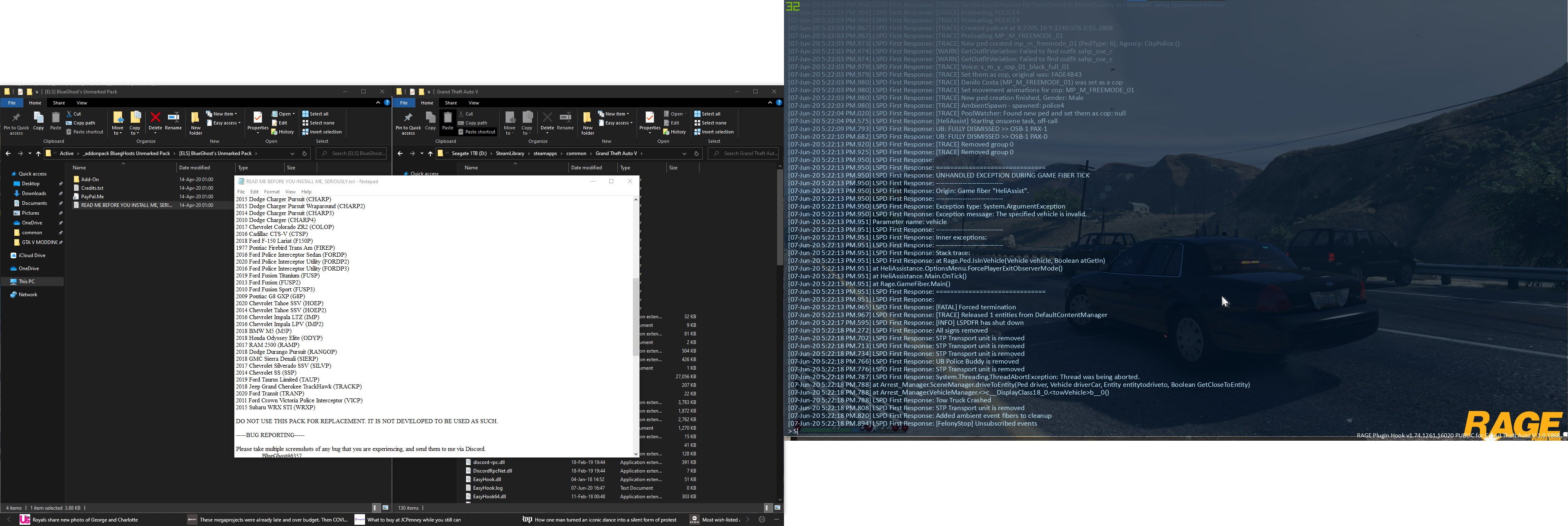Screen dimensions: 1568x526
Task: Click Properties icon in BlueGhost's Unmarked Pack ribbon
Action: pyautogui.click(x=258, y=118)
